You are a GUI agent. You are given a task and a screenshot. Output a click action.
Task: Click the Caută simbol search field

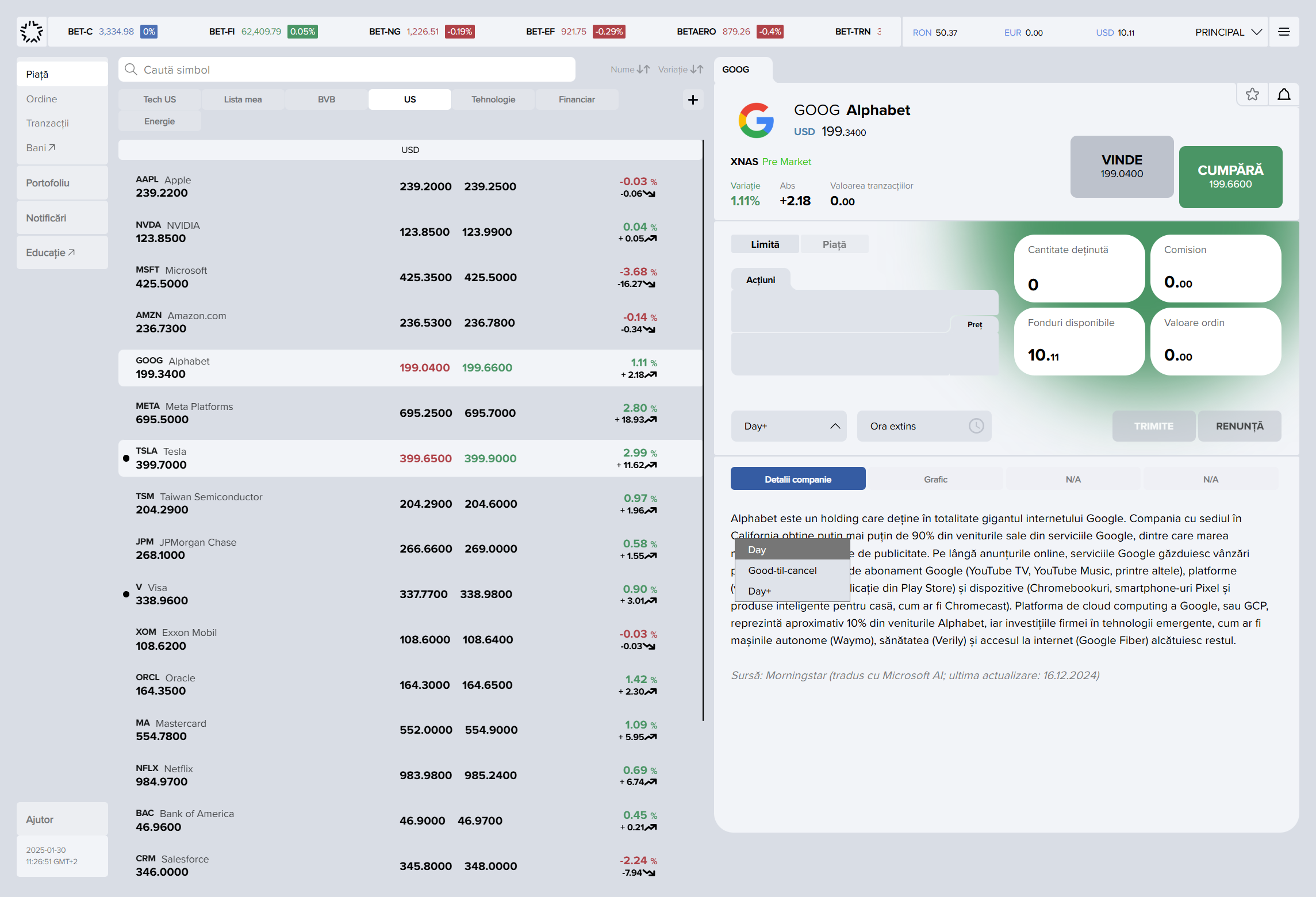[347, 70]
